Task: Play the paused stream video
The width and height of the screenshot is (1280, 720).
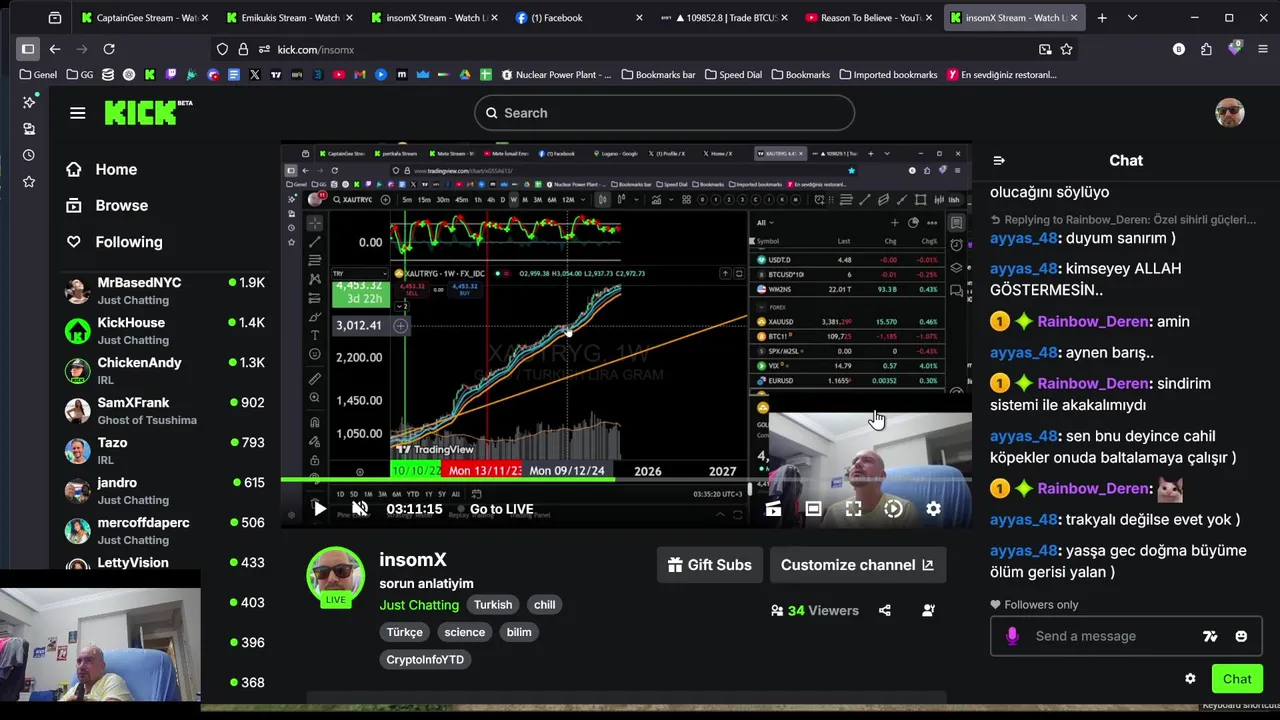Action: [320, 509]
